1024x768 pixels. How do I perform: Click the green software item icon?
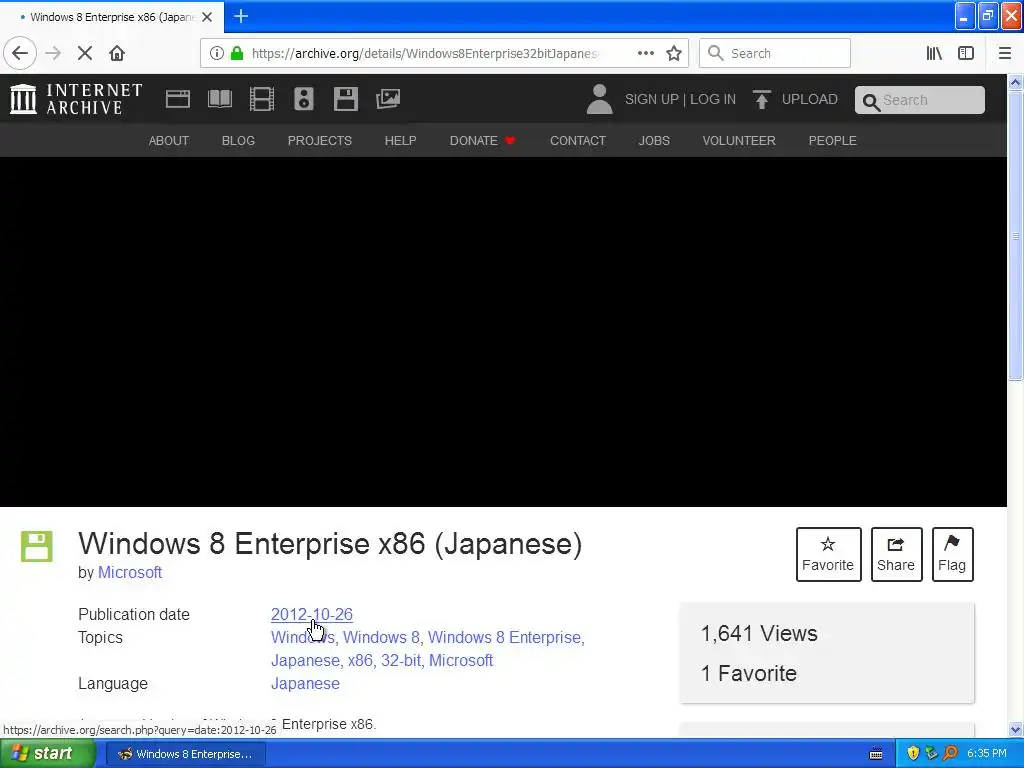tap(37, 547)
